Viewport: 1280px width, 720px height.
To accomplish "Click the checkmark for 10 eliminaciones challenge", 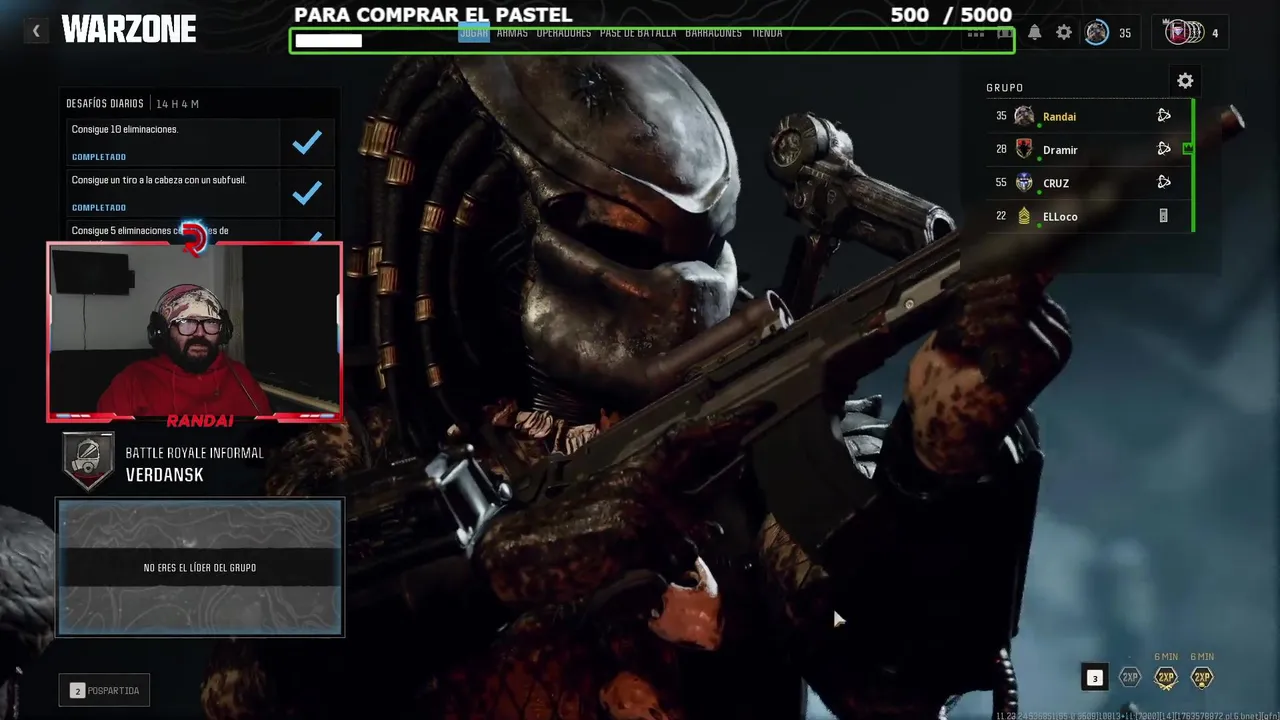I will point(307,142).
